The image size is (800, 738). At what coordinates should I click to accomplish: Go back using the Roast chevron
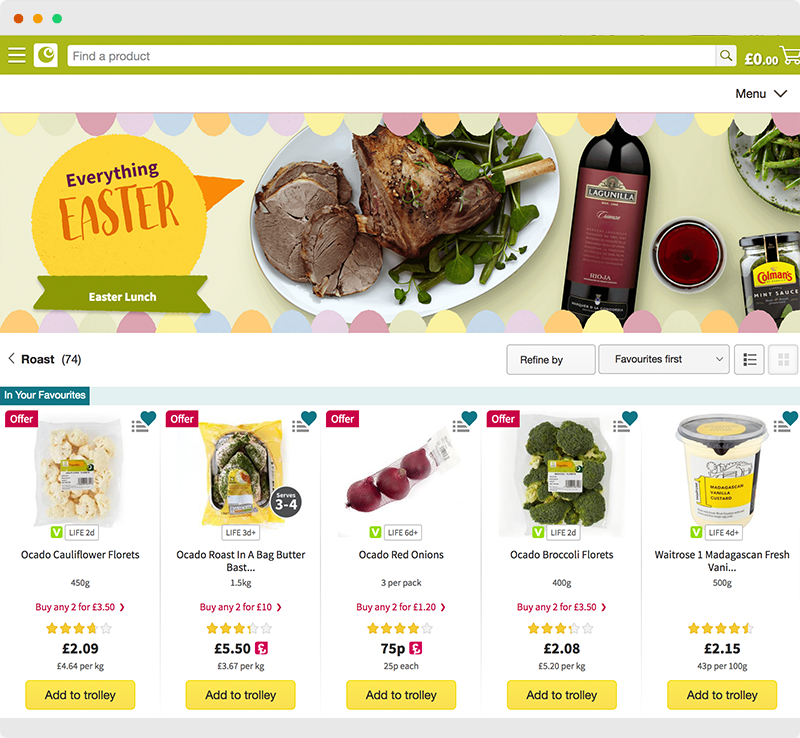tap(11, 359)
